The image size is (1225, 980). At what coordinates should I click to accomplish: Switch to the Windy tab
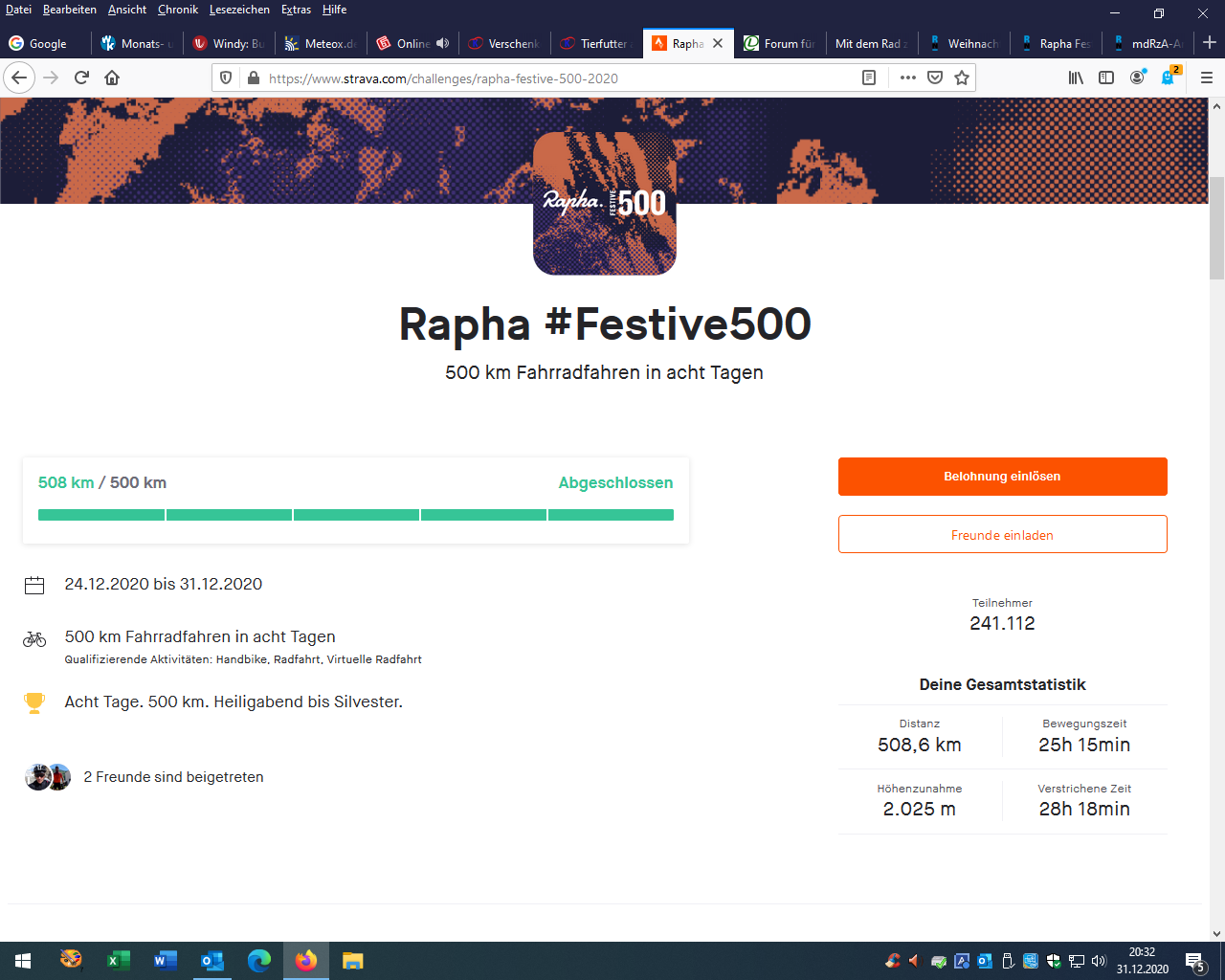[230, 43]
